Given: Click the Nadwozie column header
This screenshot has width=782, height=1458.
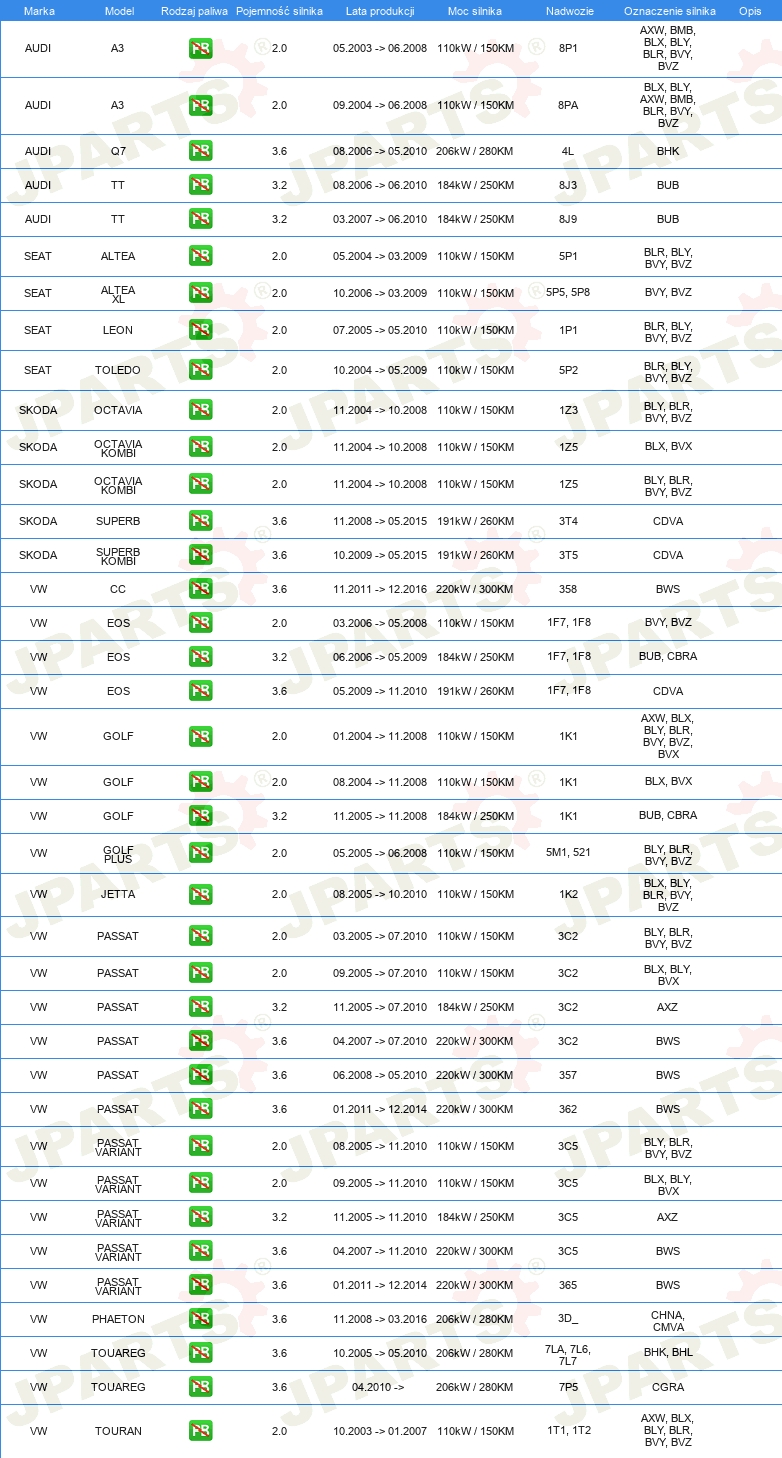Looking at the screenshot, I should (568, 10).
